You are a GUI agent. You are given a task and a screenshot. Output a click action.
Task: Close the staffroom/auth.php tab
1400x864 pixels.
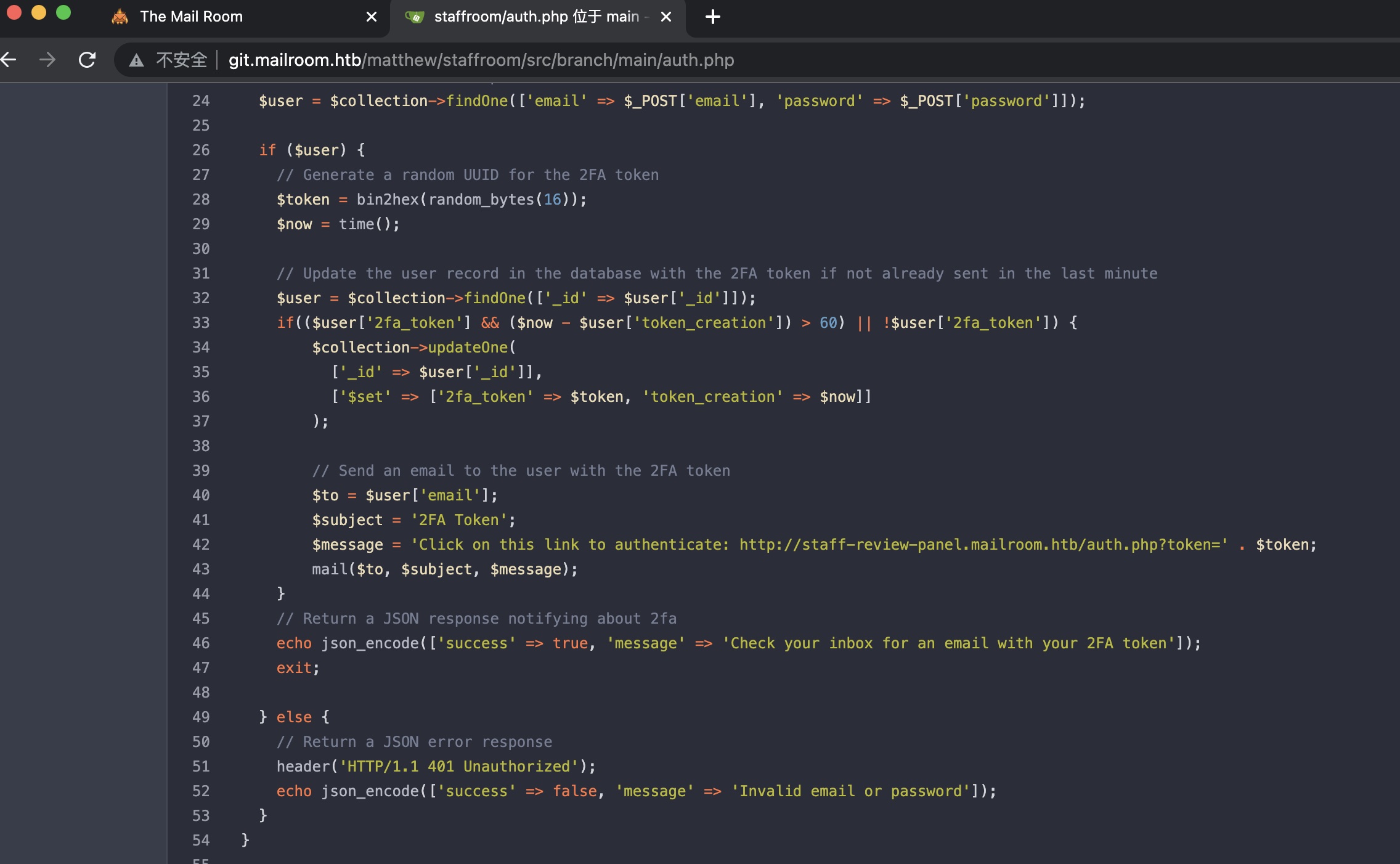665,17
